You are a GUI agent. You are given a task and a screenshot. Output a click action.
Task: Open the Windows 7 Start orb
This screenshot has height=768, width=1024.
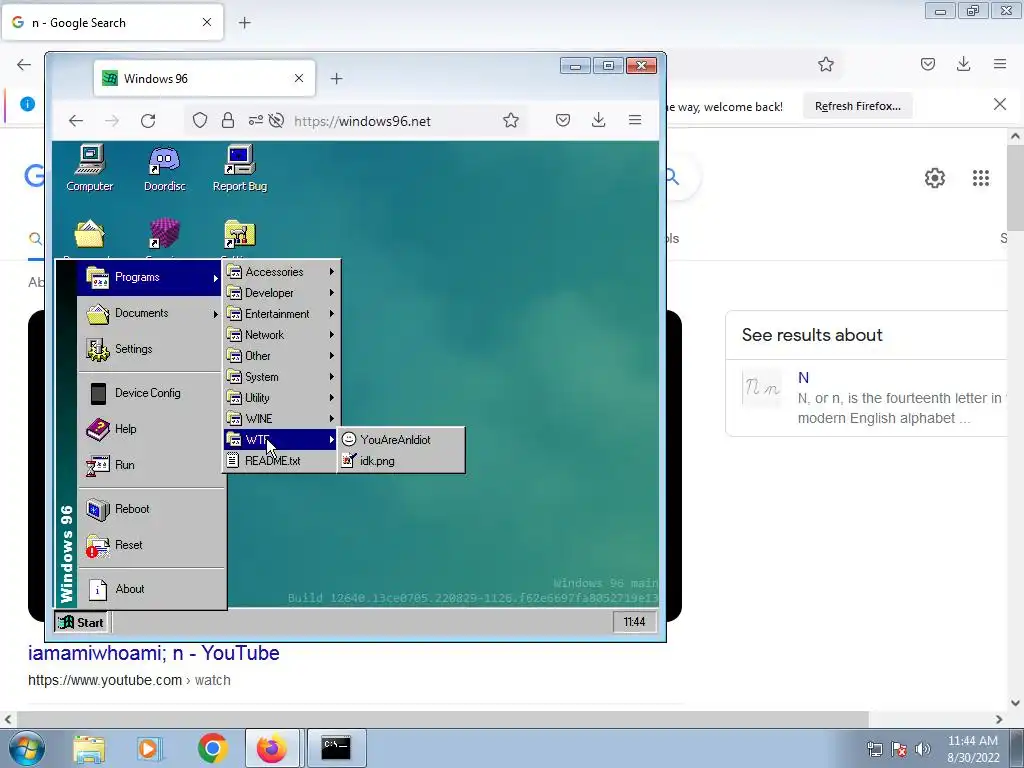coord(25,748)
